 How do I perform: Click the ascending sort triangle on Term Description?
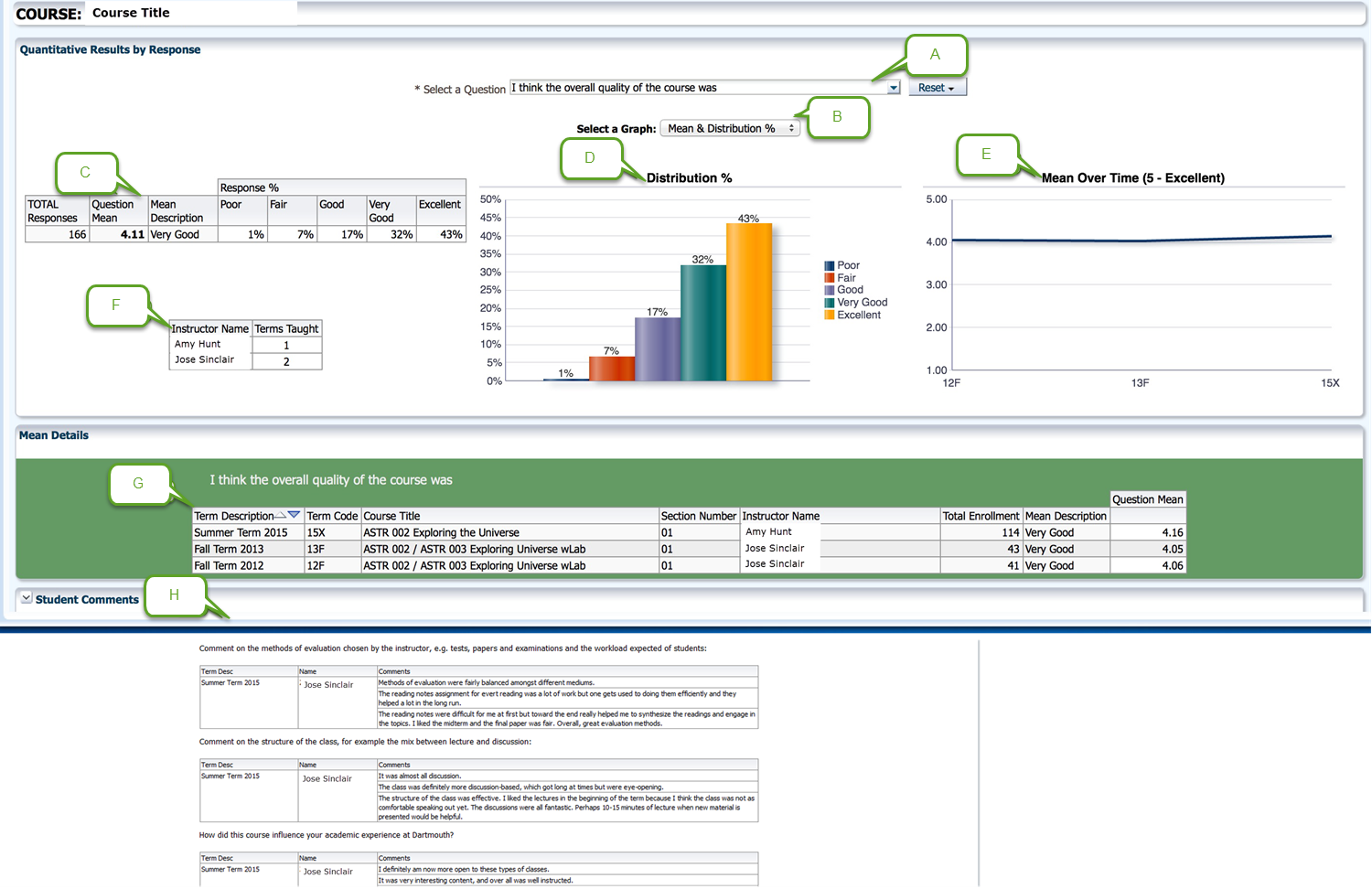[281, 516]
